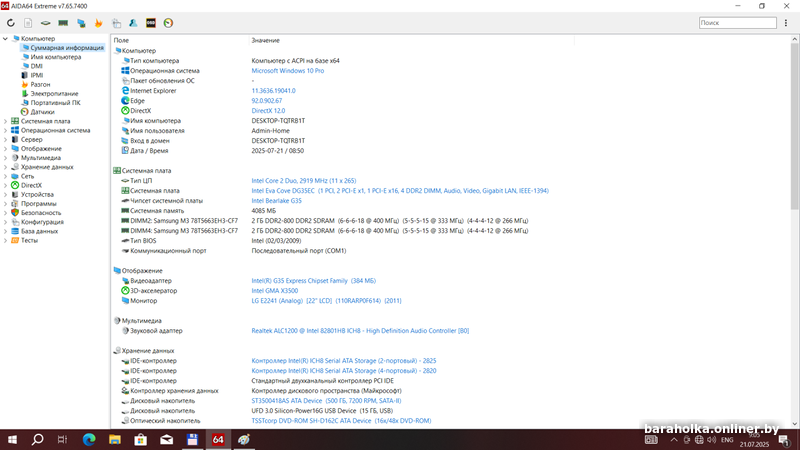Image resolution: width=800 pixels, height=450 pixels.
Task: Click the Тип BIOS row
Action: click(211, 241)
